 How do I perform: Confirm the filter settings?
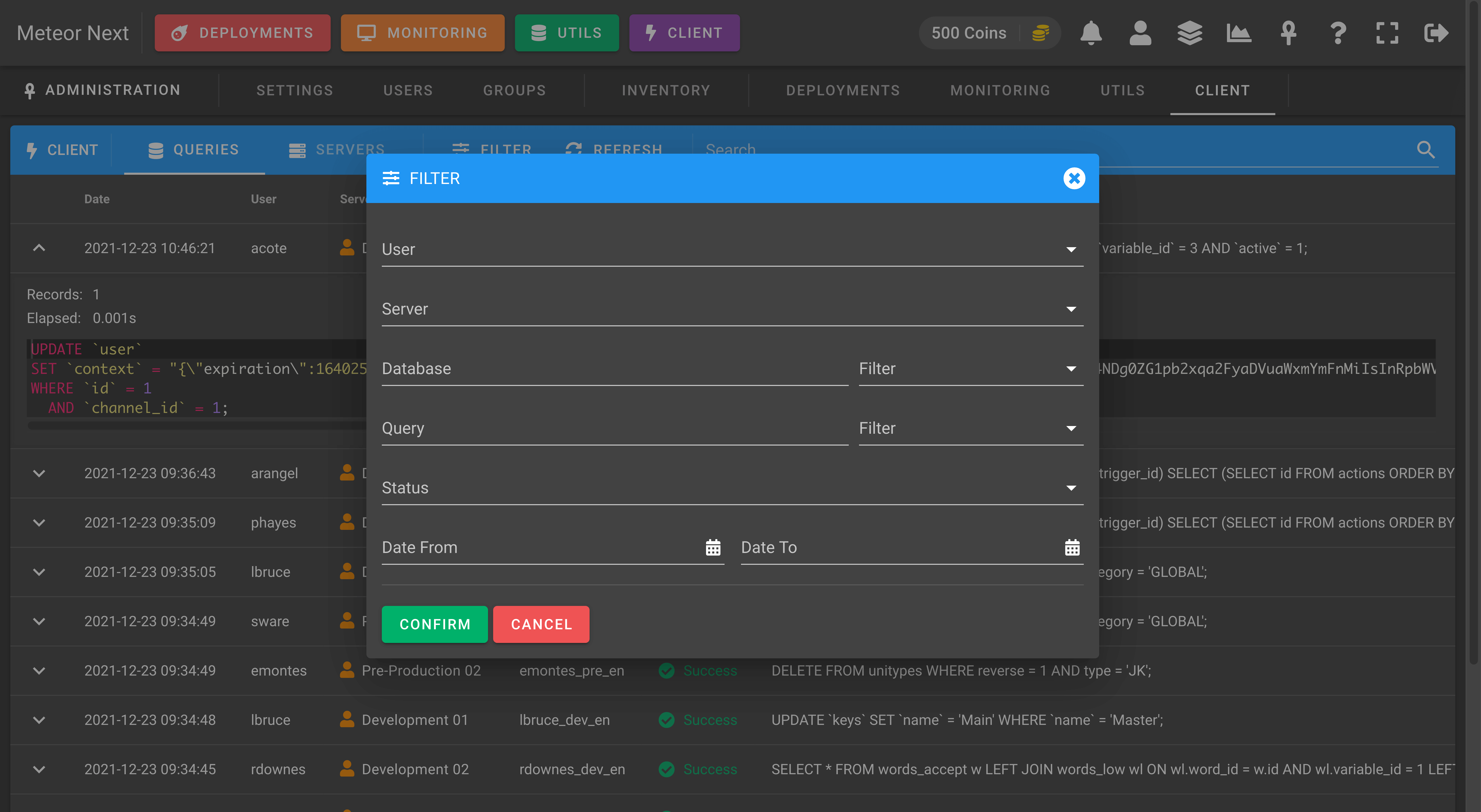coord(435,624)
